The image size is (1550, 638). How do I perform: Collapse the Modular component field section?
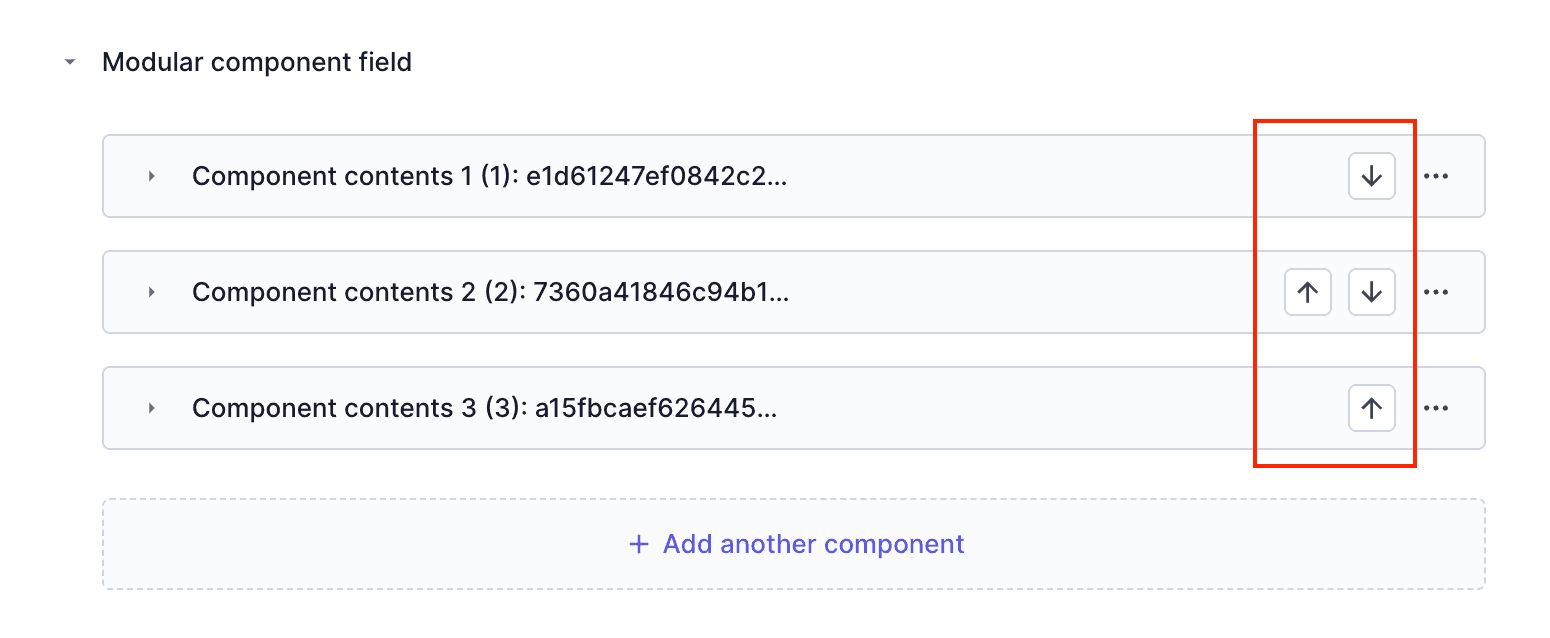69,62
